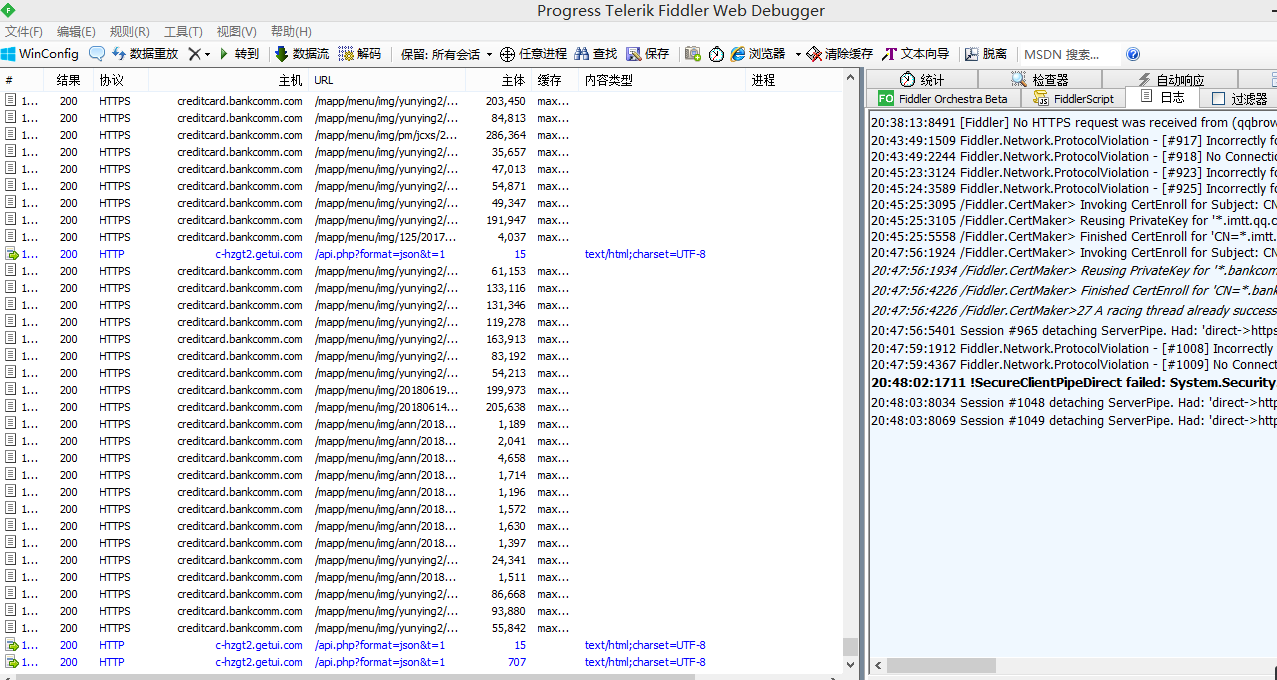Open the remove sessions dropdown arrow
1277x680 pixels.
pyautogui.click(x=207, y=54)
